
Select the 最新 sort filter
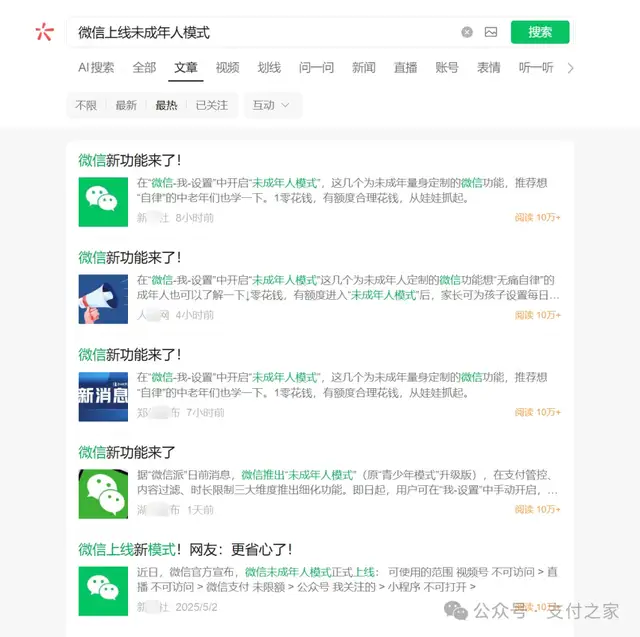point(126,105)
